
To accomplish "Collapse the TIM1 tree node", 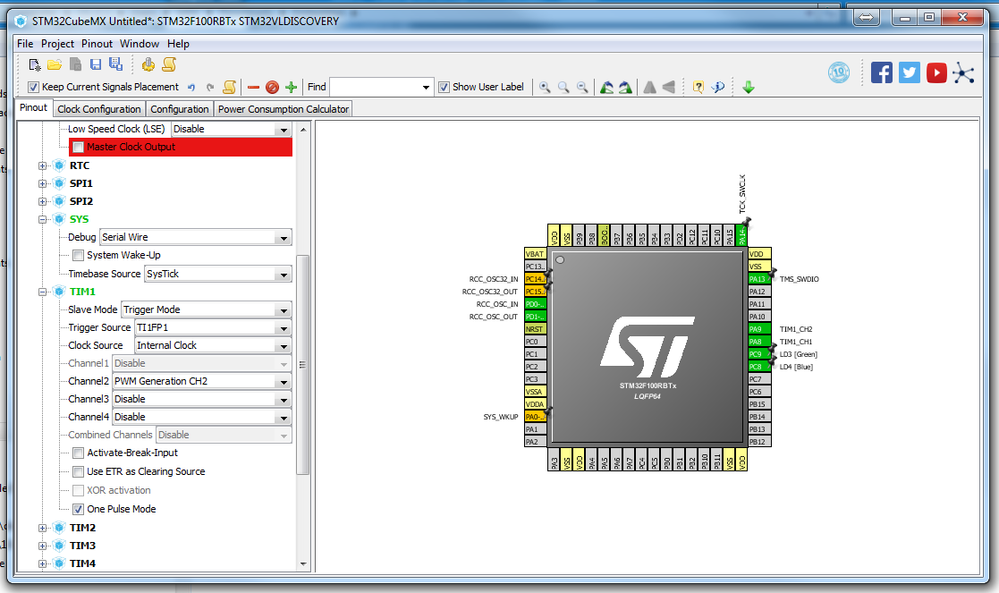I will [x=43, y=292].
